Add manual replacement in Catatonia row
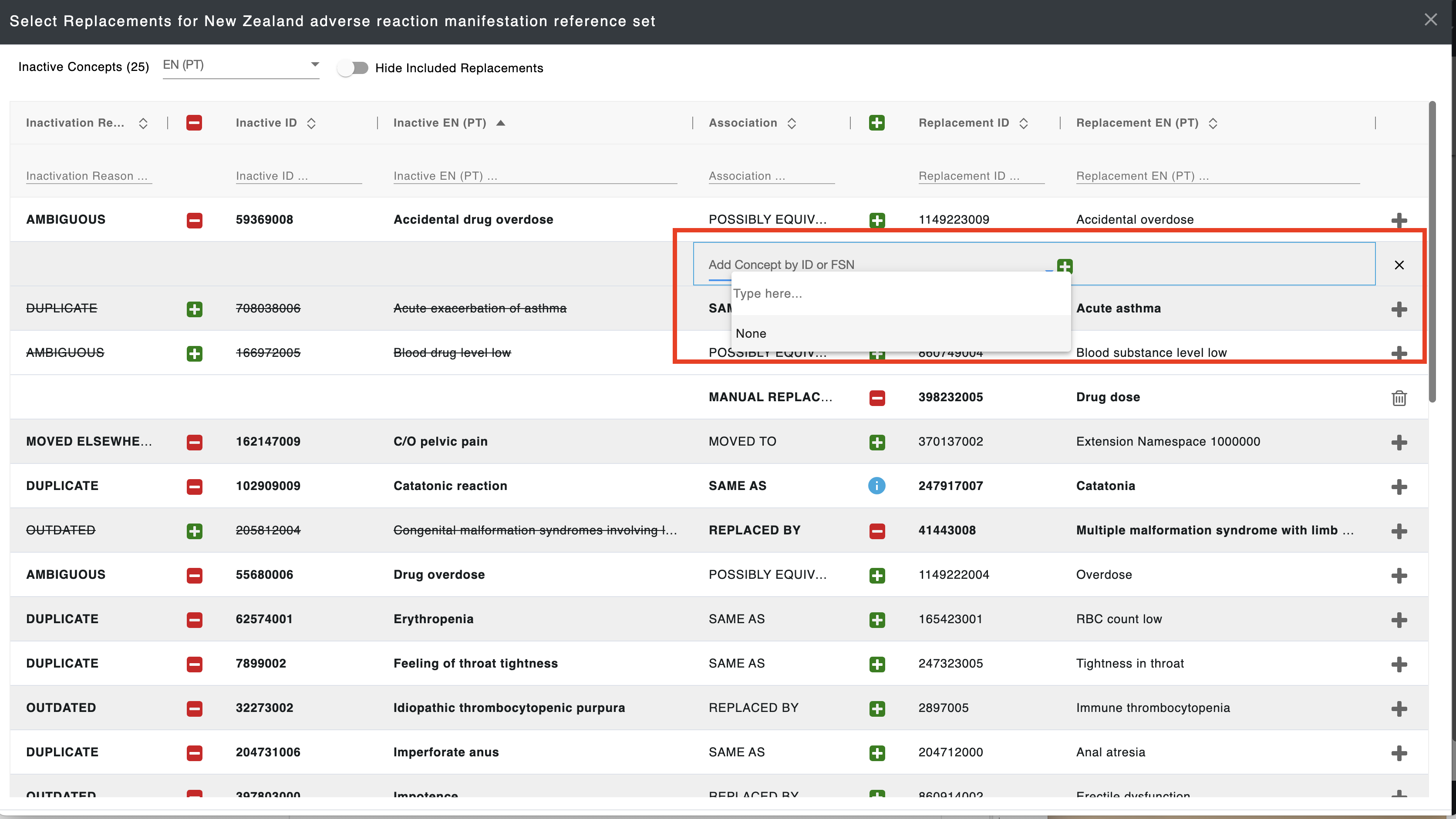Screen dimensions: 1456x819 click(x=1399, y=487)
